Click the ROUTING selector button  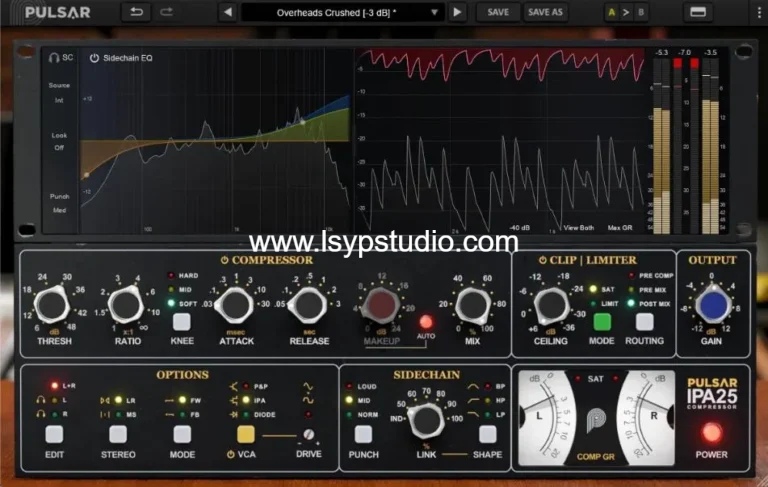point(644,322)
